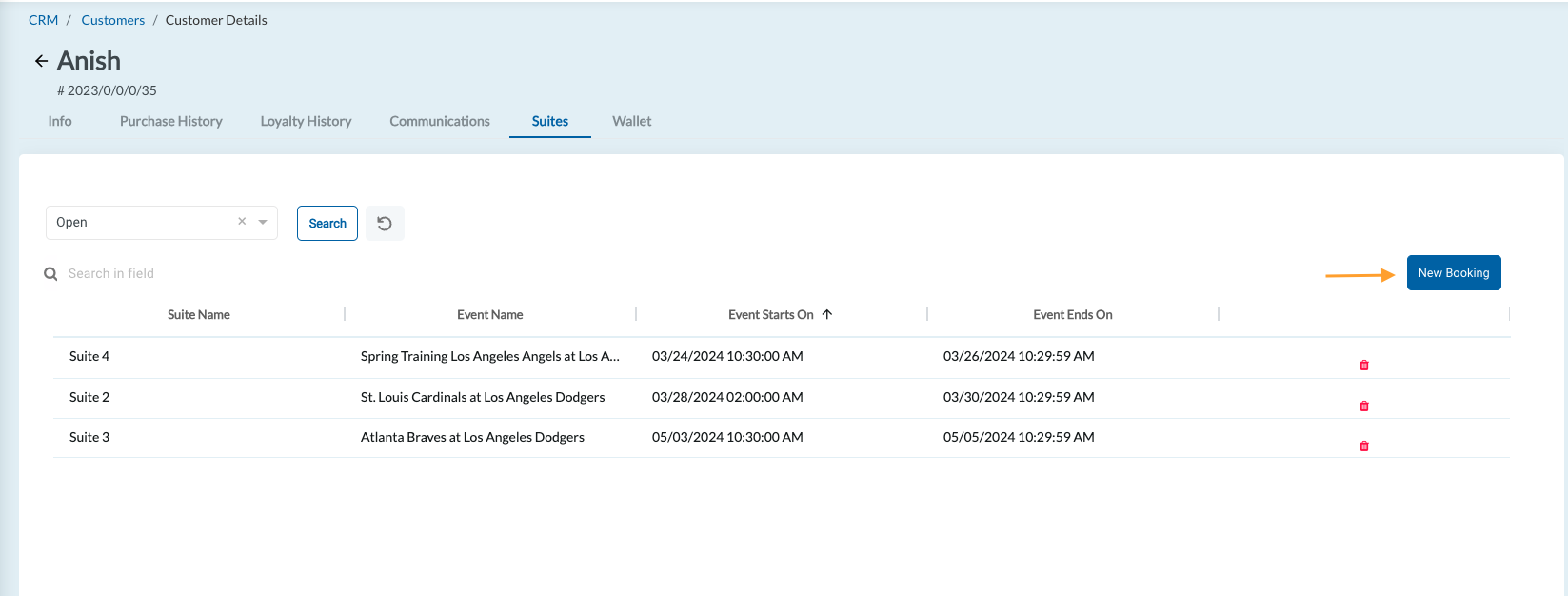This screenshot has height=596, width=1568.
Task: Reset filters with the refresh icon
Action: coord(385,223)
